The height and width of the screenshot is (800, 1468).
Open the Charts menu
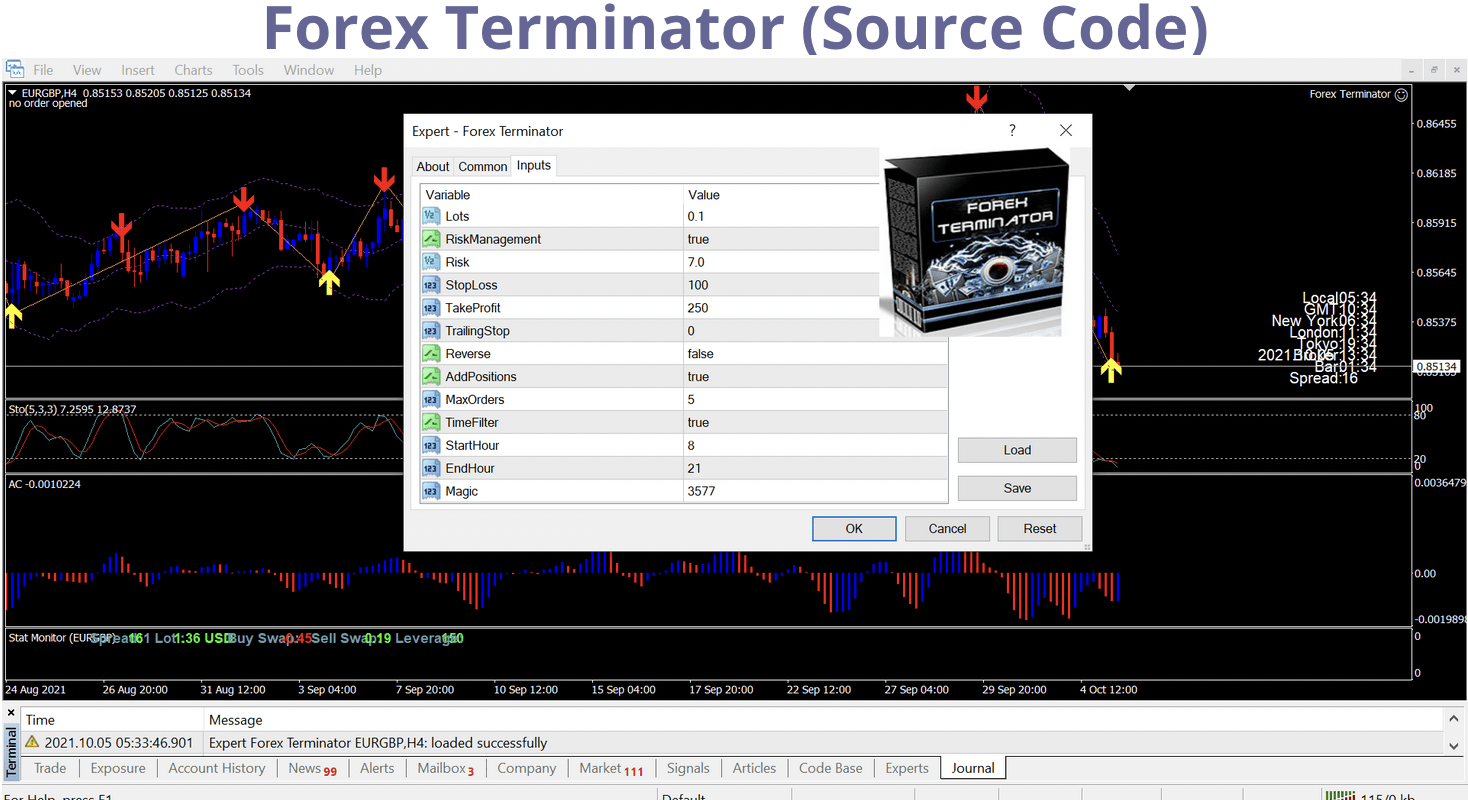193,70
